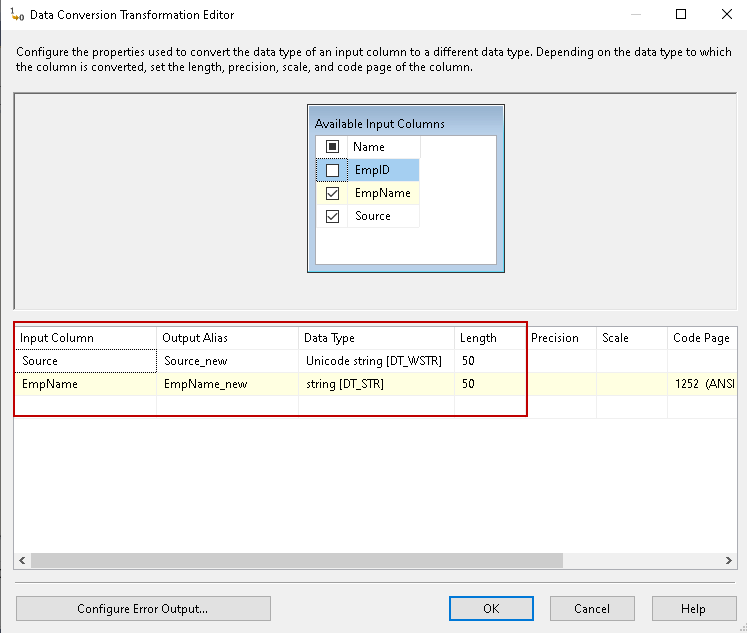This screenshot has width=747, height=633.
Task: Click the OK button
Action: pos(491,608)
